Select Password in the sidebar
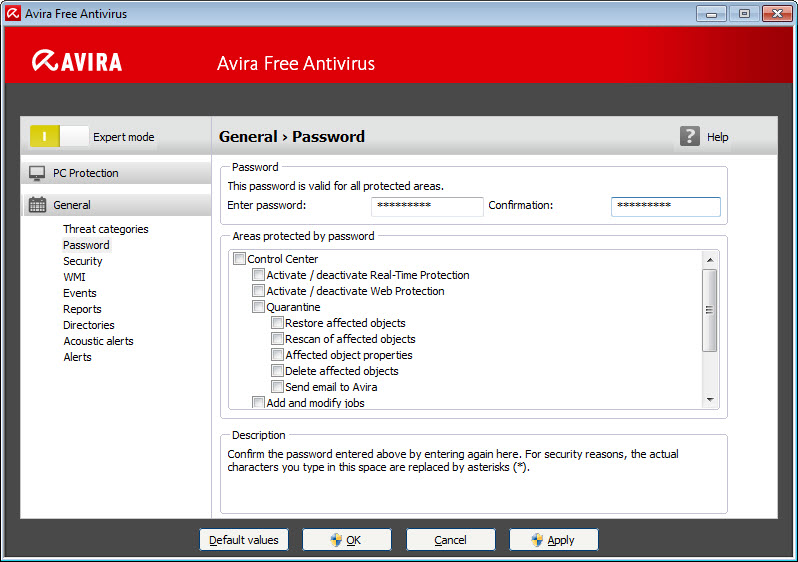 (x=86, y=245)
